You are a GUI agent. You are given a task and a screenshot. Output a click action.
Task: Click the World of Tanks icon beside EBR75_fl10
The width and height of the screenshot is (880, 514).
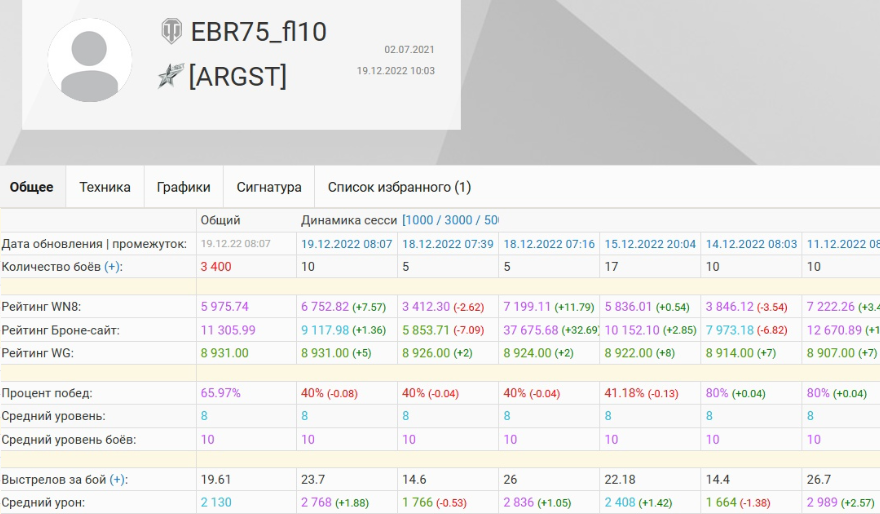[x=172, y=32]
